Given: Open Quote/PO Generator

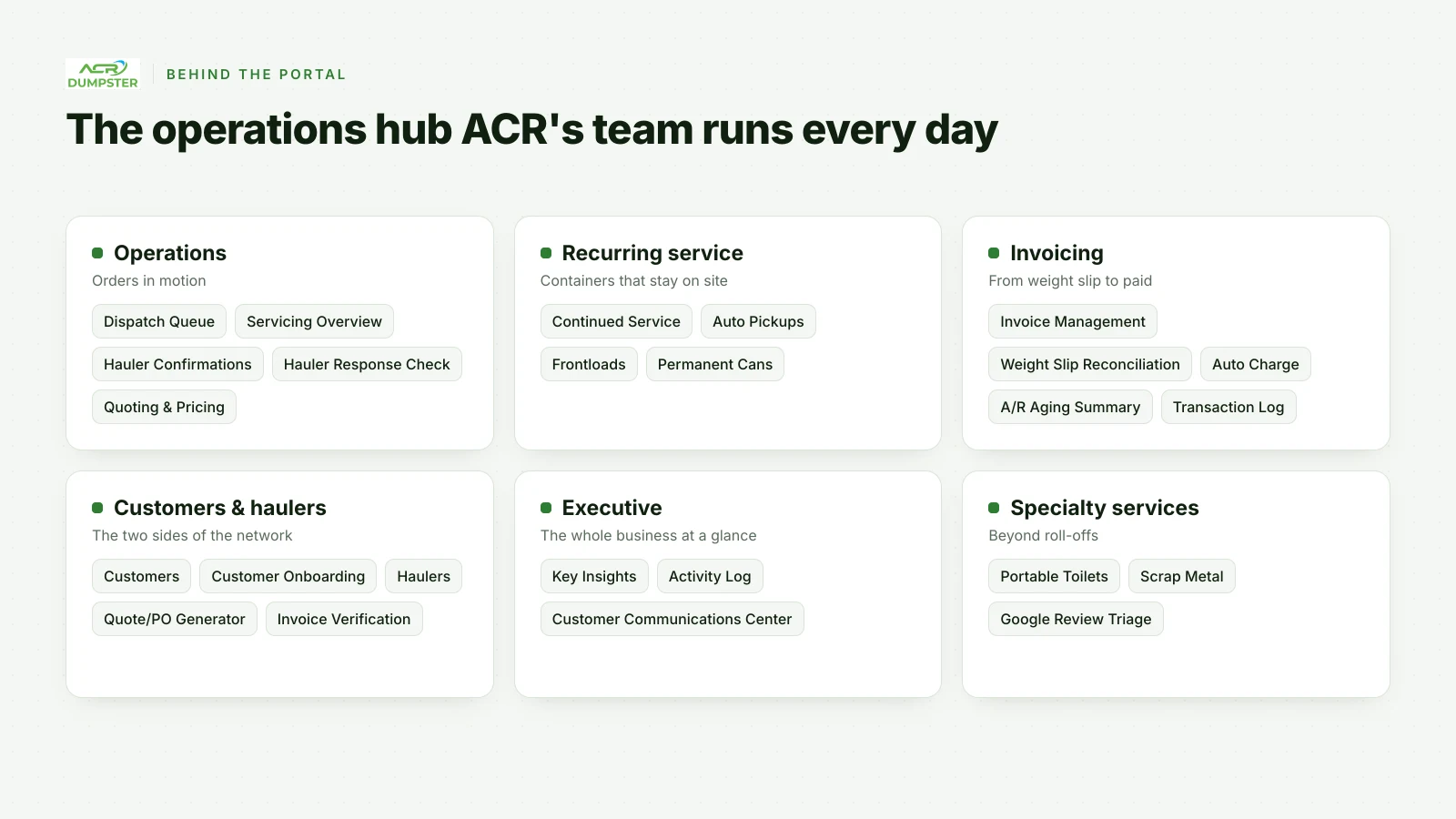Looking at the screenshot, I should point(175,619).
